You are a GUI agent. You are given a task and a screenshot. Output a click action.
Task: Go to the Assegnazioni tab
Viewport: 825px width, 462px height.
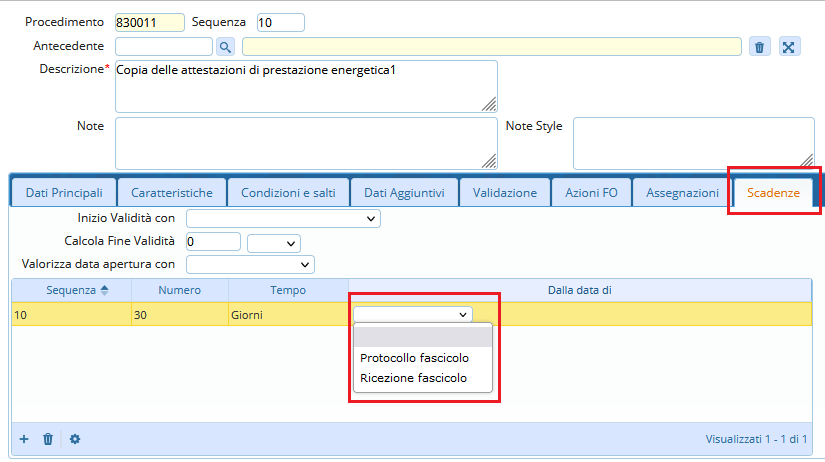(682, 192)
